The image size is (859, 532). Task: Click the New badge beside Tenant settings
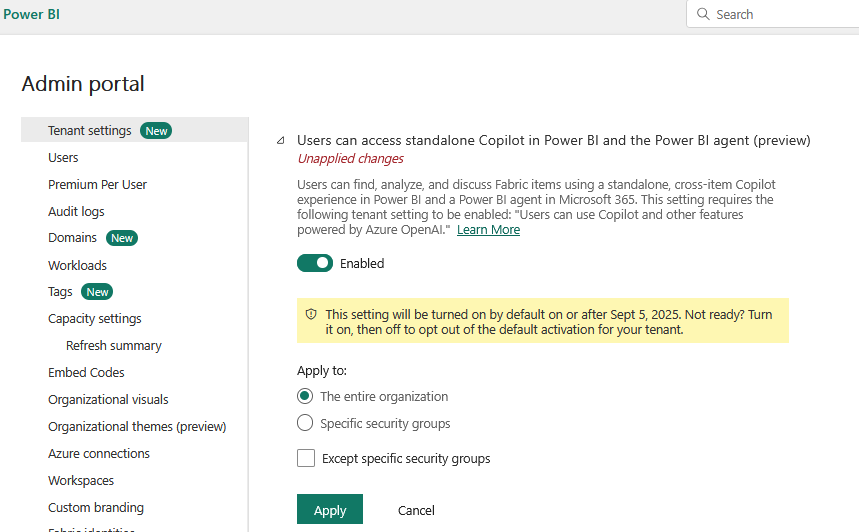[156, 131]
